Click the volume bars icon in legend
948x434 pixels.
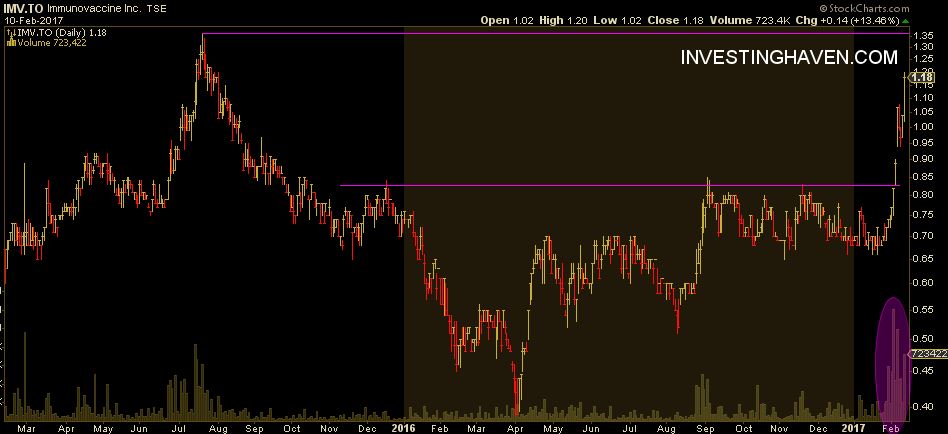tap(8, 44)
